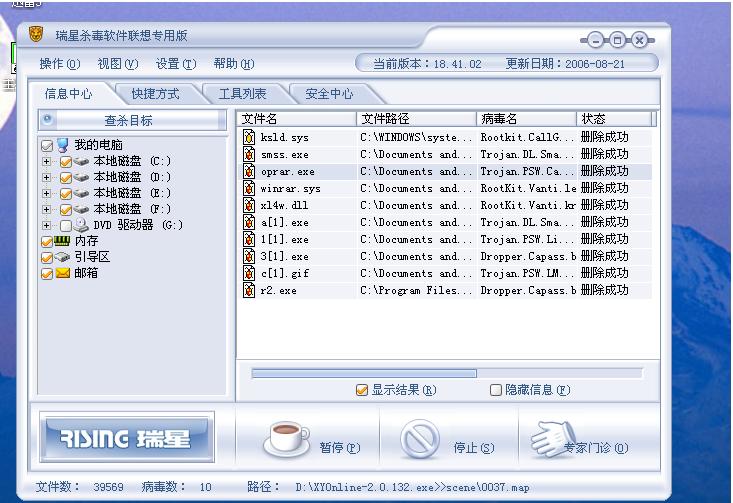Click the virus file icon for ksld.sys
The height and width of the screenshot is (503, 733).
point(249,137)
